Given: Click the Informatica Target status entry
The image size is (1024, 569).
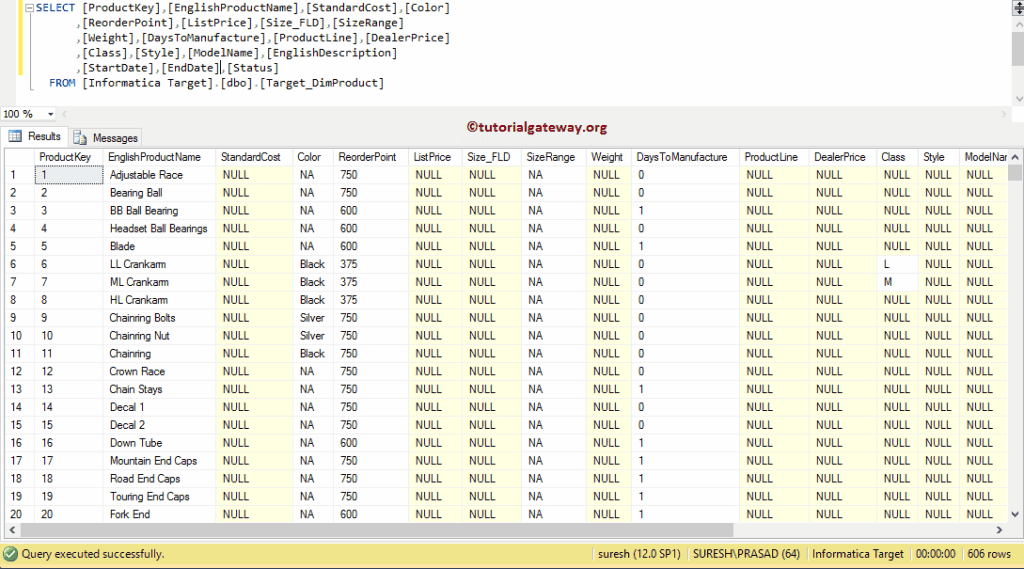Looking at the screenshot, I should click(x=857, y=554).
